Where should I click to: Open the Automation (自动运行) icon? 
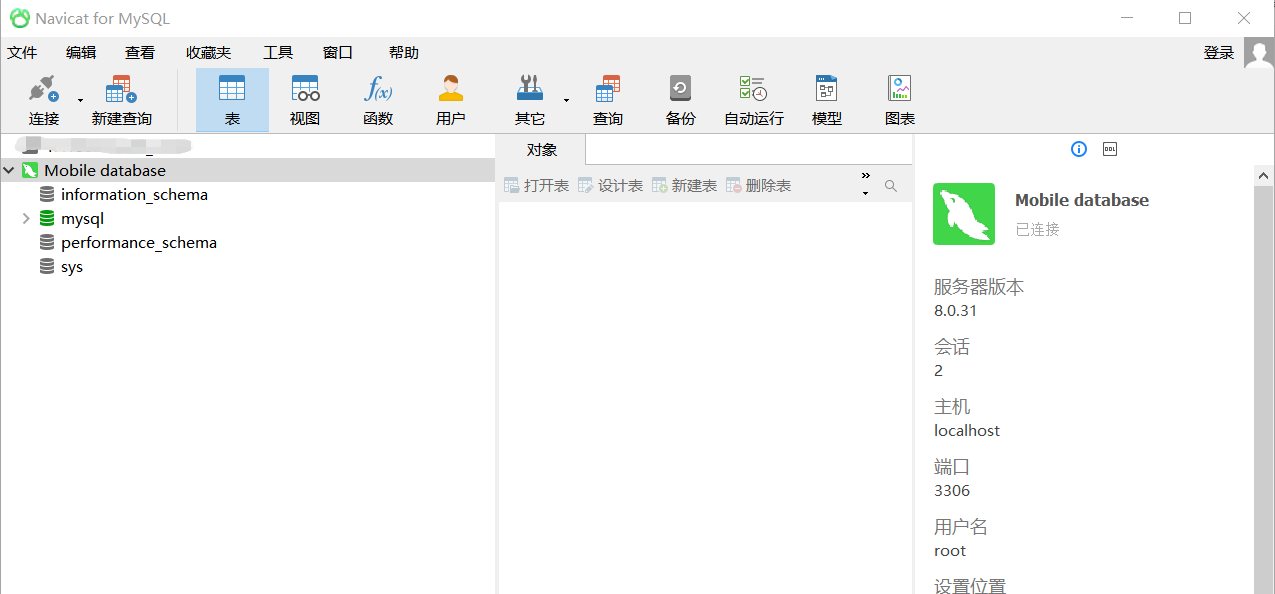click(753, 89)
